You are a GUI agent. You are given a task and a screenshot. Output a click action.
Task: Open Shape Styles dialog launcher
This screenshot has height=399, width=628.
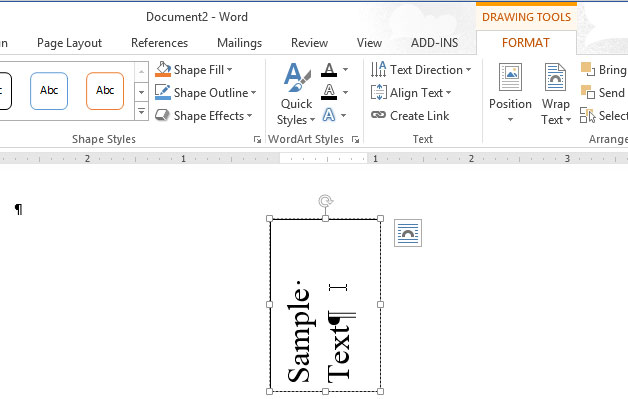tap(257, 139)
